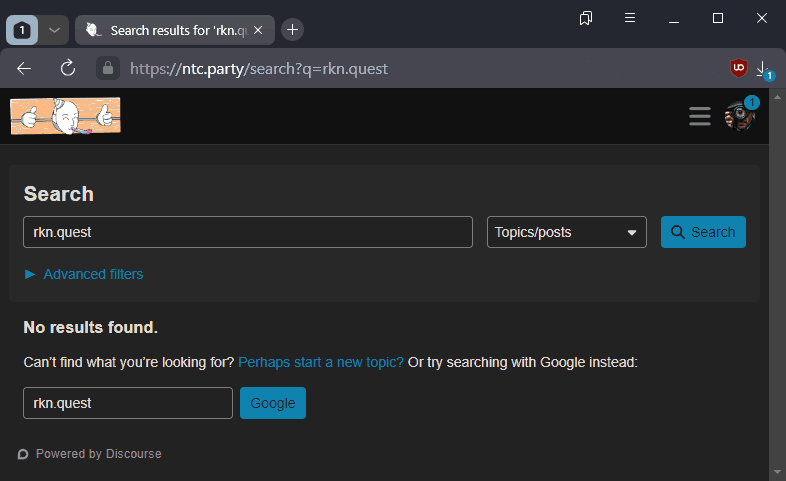786x481 pixels.
Task: Open new tab with plus button
Action: (x=292, y=30)
